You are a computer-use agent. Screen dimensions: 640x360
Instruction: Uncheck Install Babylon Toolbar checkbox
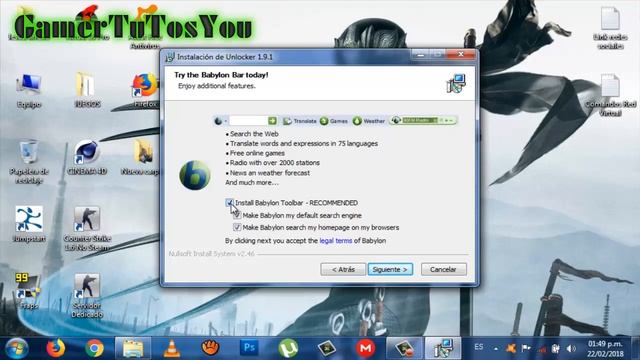pos(229,202)
